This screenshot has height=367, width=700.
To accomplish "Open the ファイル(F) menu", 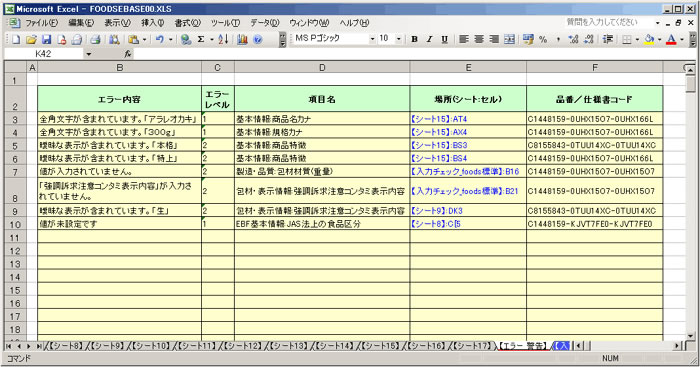I will (41, 23).
